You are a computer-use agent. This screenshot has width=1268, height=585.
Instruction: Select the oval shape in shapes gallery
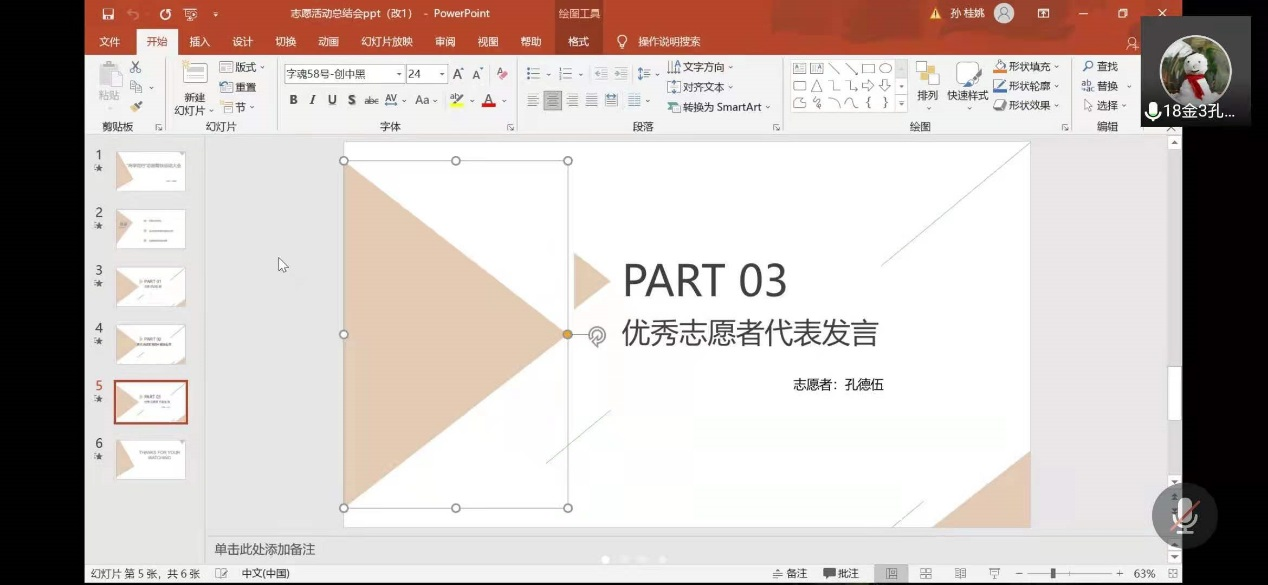[885, 68]
